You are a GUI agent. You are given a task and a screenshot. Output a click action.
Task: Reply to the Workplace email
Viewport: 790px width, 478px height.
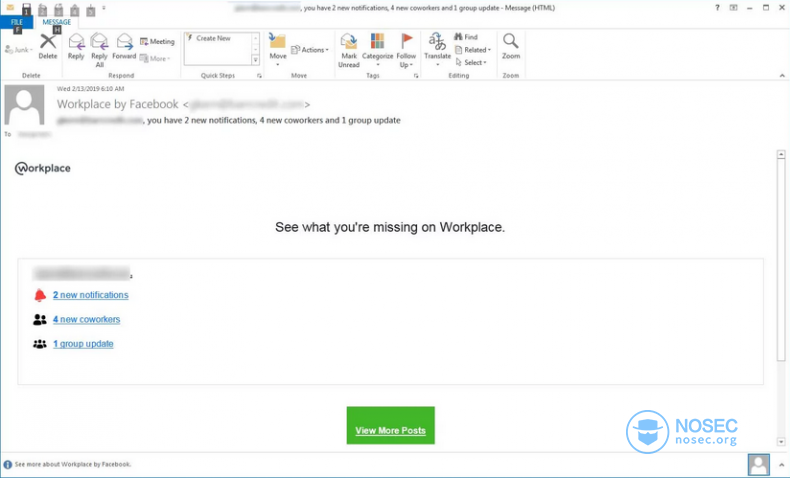click(x=76, y=46)
